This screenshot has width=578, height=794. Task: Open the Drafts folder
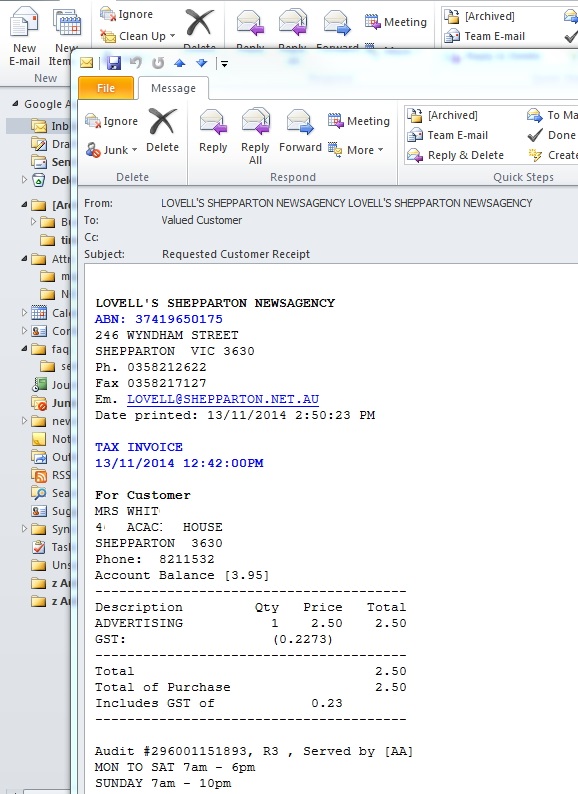50,144
